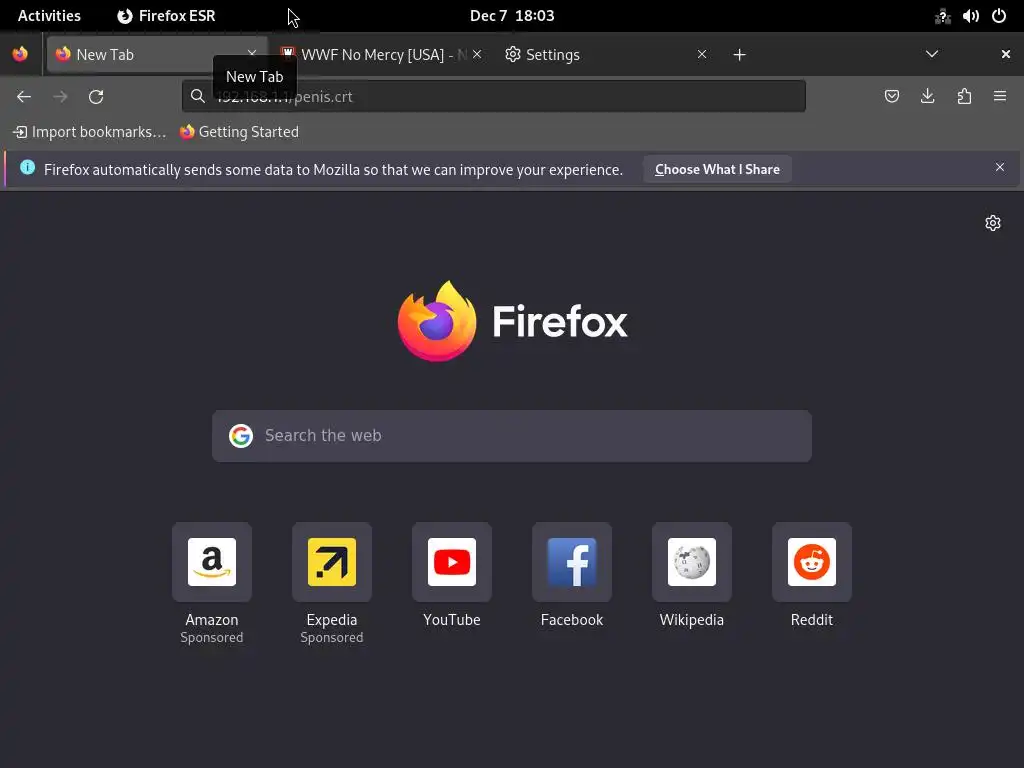Open a new tab with plus button
This screenshot has height=768, width=1024.
739,55
